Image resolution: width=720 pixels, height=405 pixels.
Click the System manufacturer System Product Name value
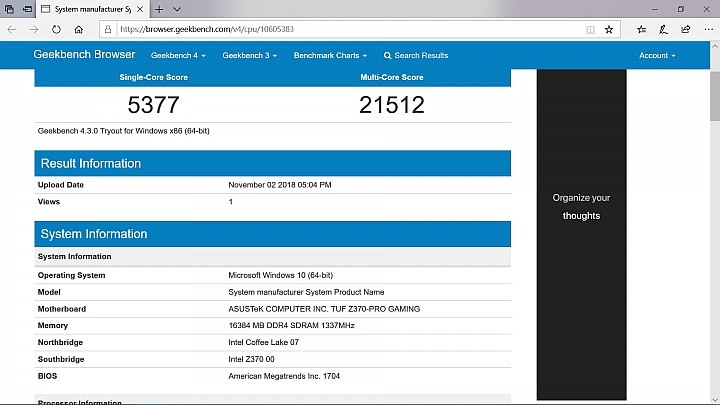point(306,292)
